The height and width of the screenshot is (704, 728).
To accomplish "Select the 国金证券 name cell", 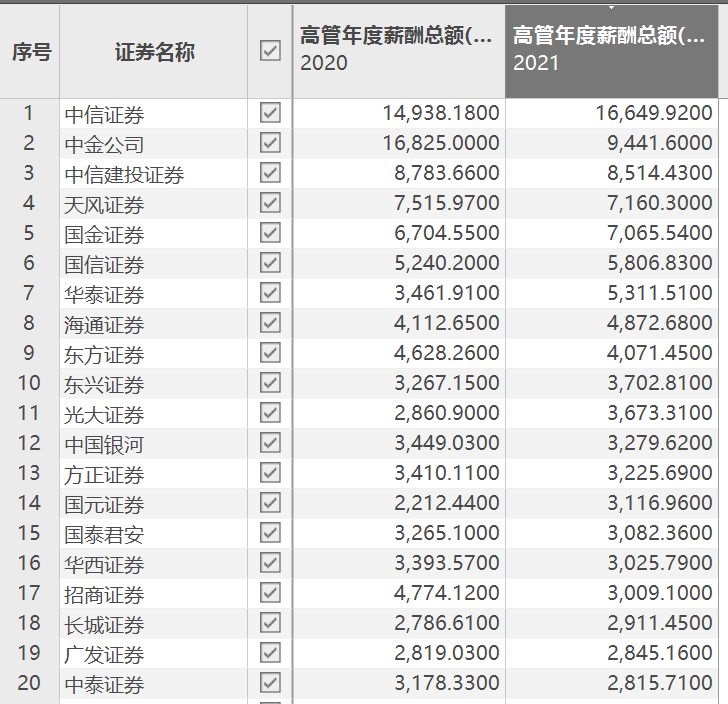I will [153, 233].
